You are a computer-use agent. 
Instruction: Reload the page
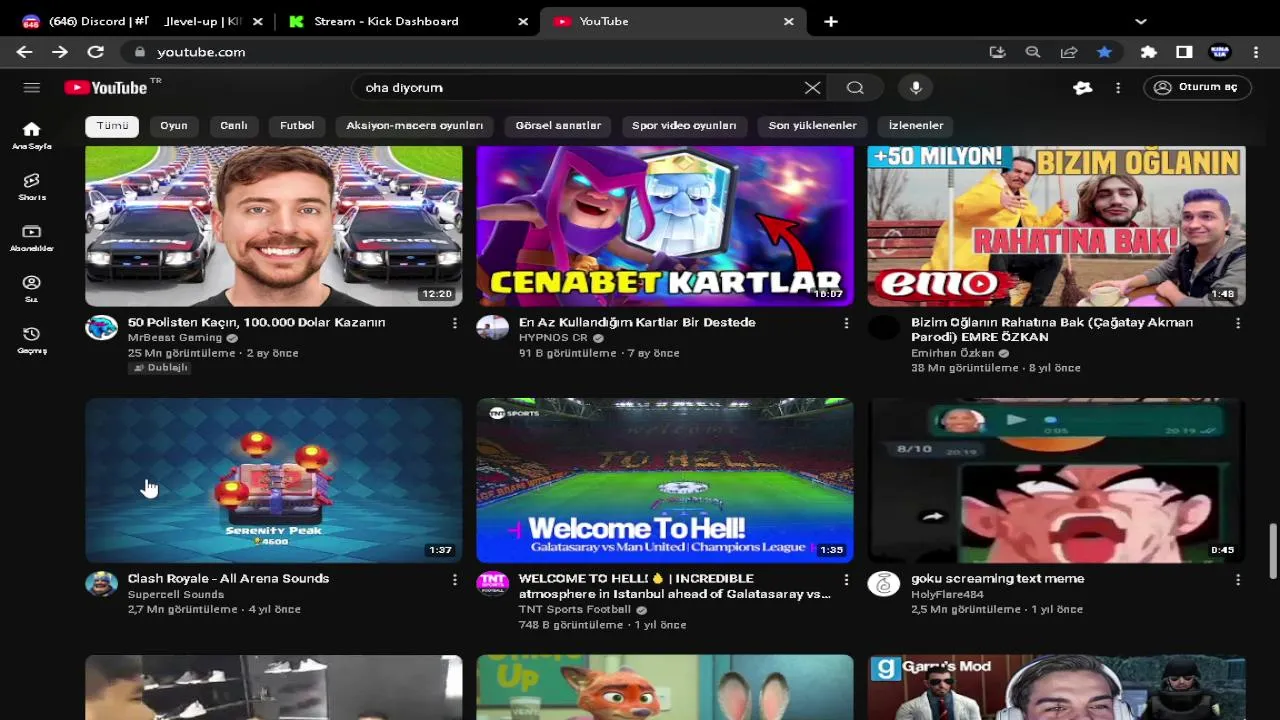pos(95,52)
